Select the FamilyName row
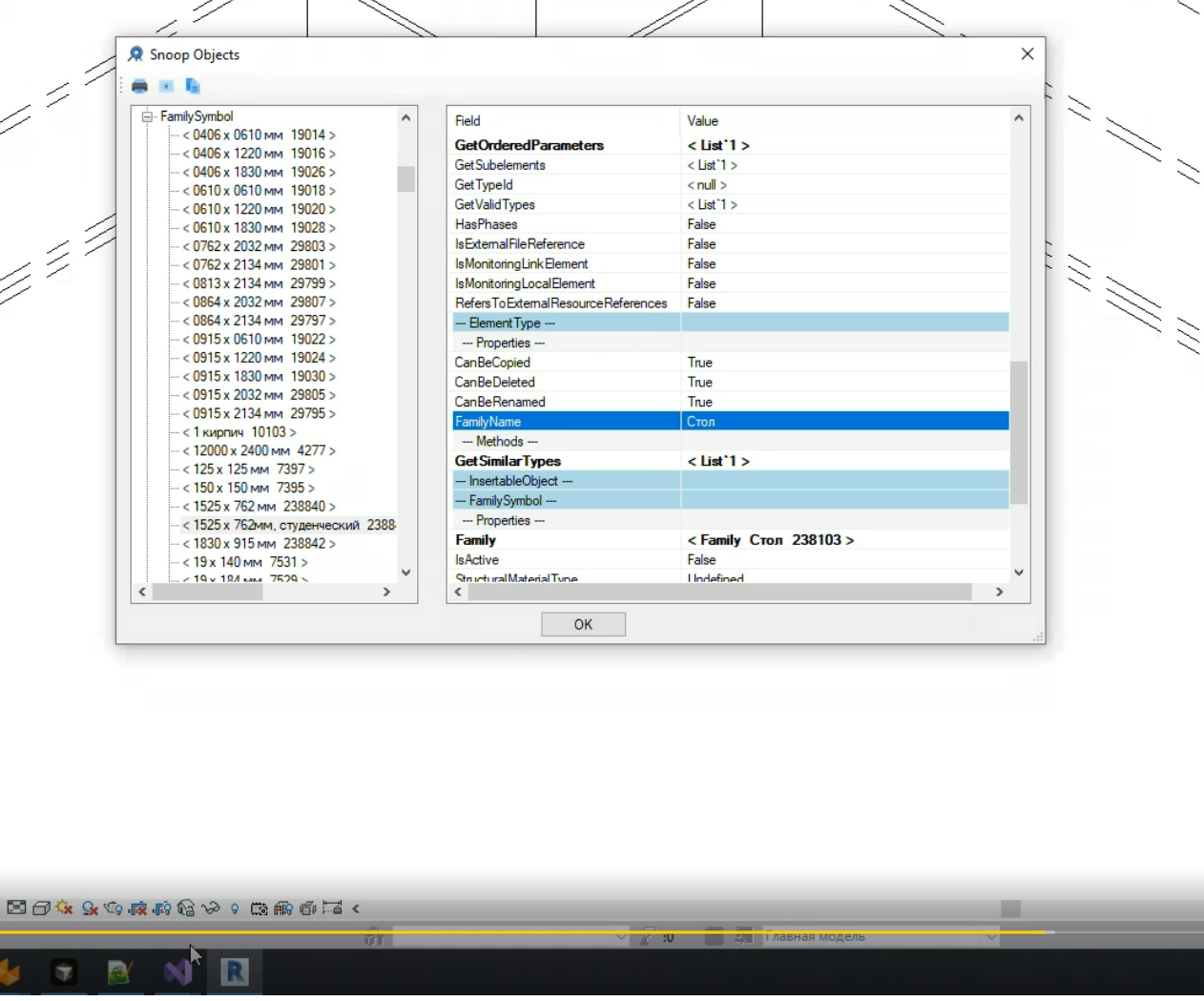Viewport: 1204px width, 1001px height. tap(731, 421)
